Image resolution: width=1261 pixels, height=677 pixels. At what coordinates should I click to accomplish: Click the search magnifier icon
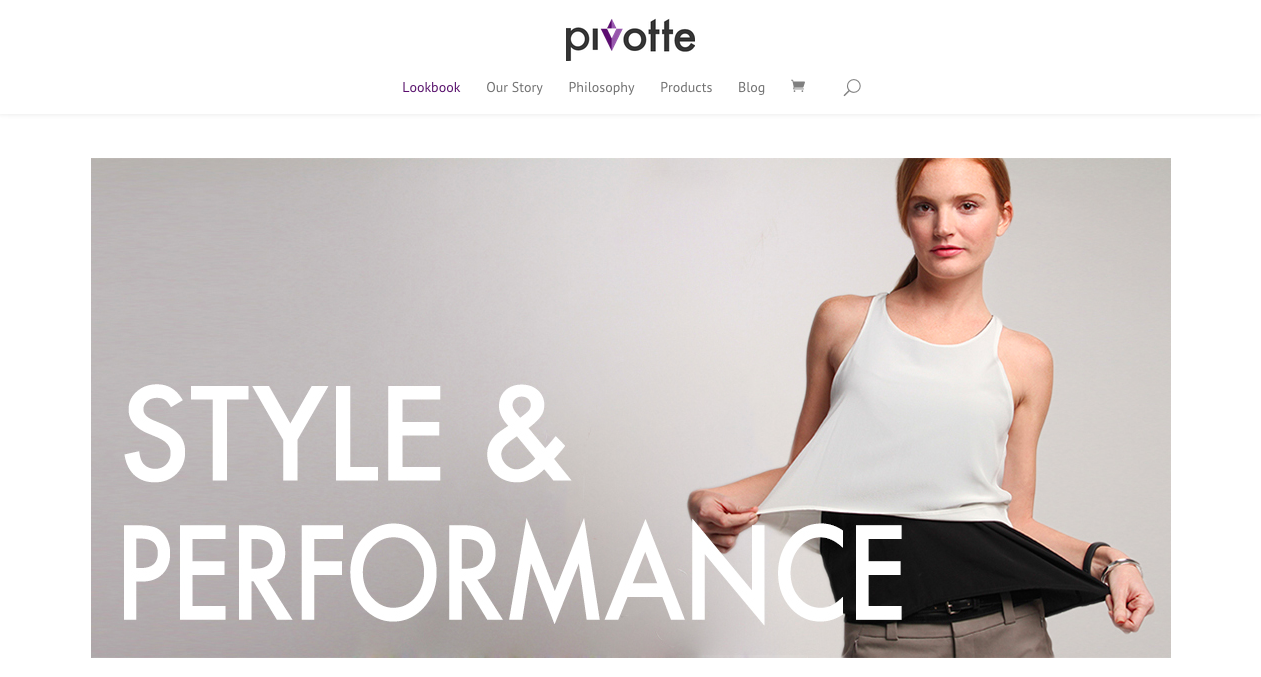[852, 88]
